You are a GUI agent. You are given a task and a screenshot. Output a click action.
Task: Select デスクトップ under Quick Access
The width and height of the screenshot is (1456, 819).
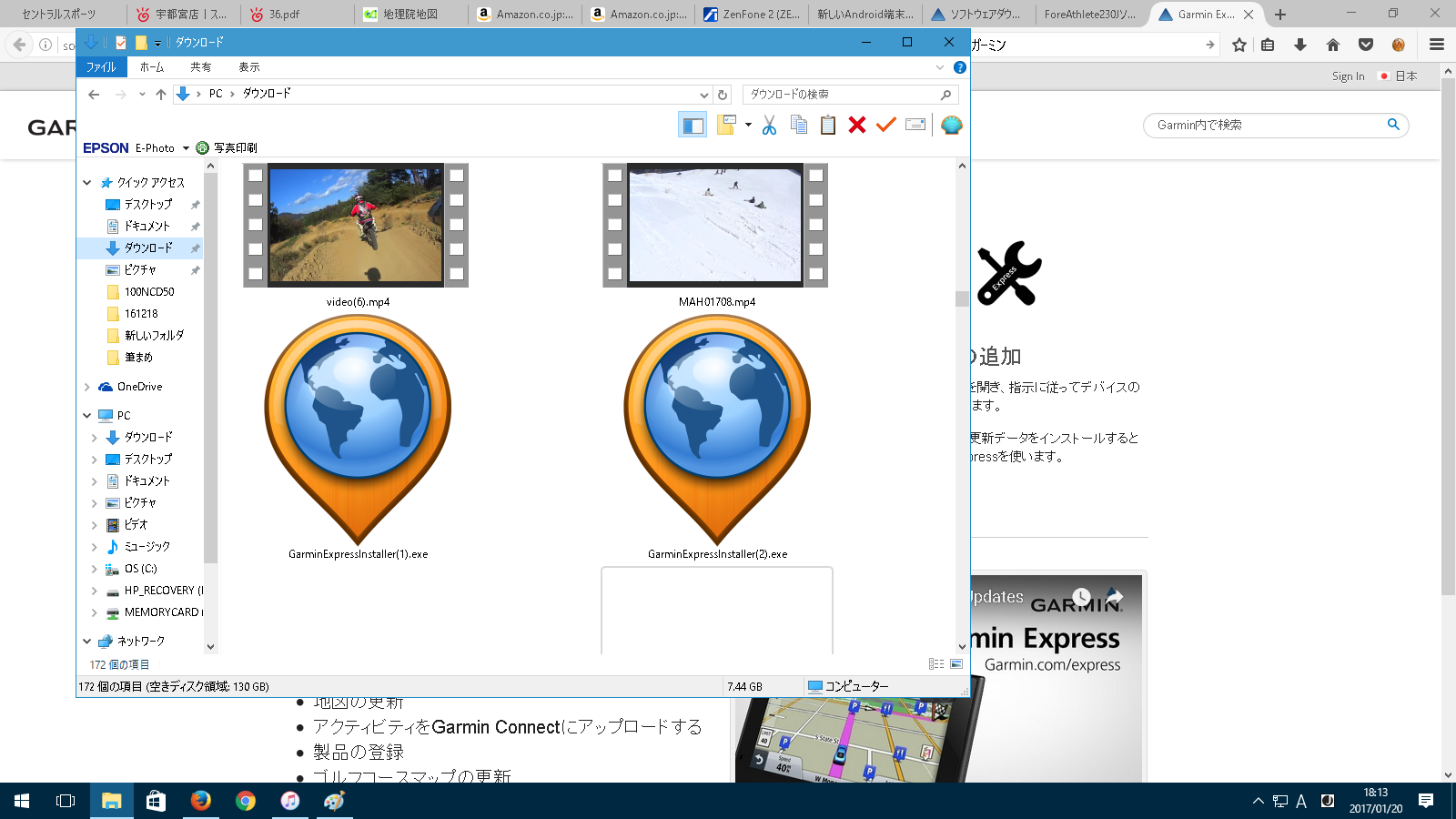148,205
